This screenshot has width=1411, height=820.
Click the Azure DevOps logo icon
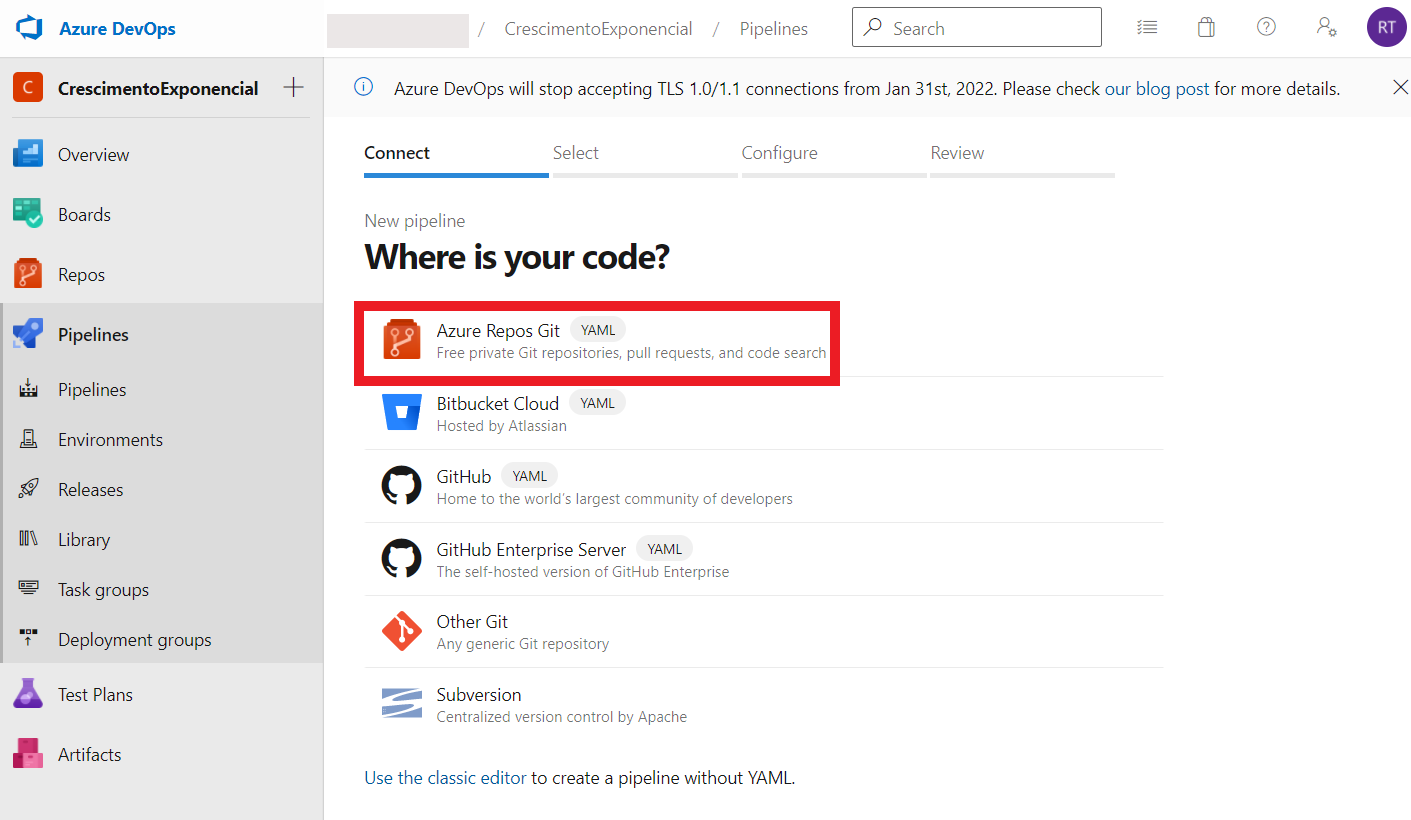(x=28, y=28)
